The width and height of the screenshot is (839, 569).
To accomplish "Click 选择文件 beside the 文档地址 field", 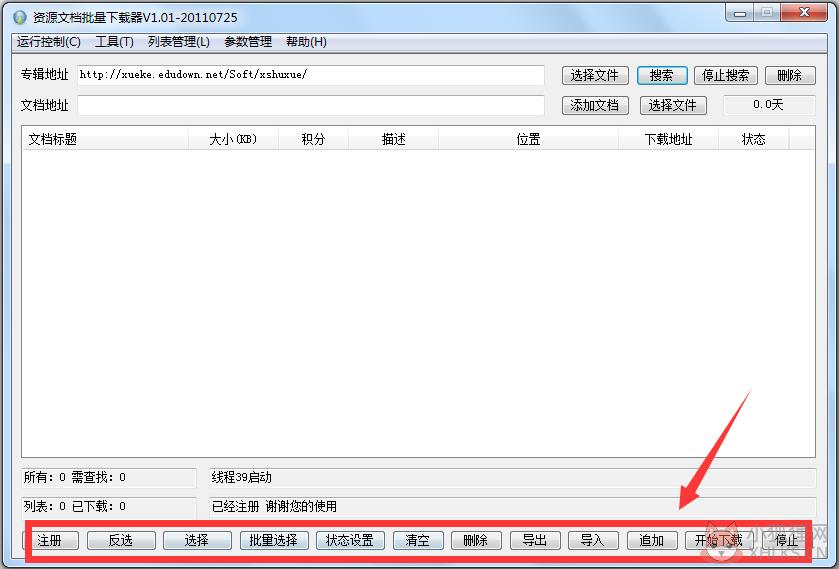I will (673, 105).
